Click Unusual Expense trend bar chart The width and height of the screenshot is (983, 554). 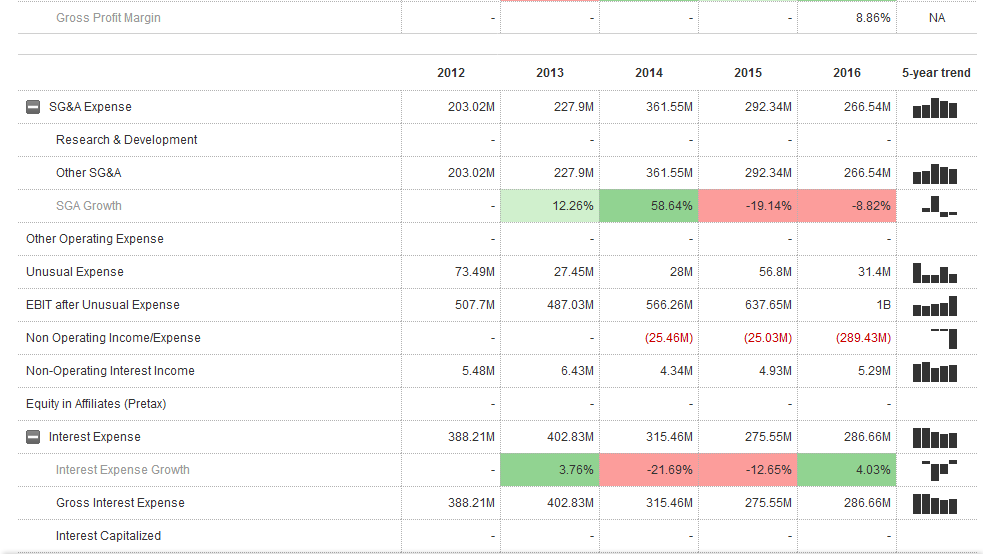tap(935, 272)
